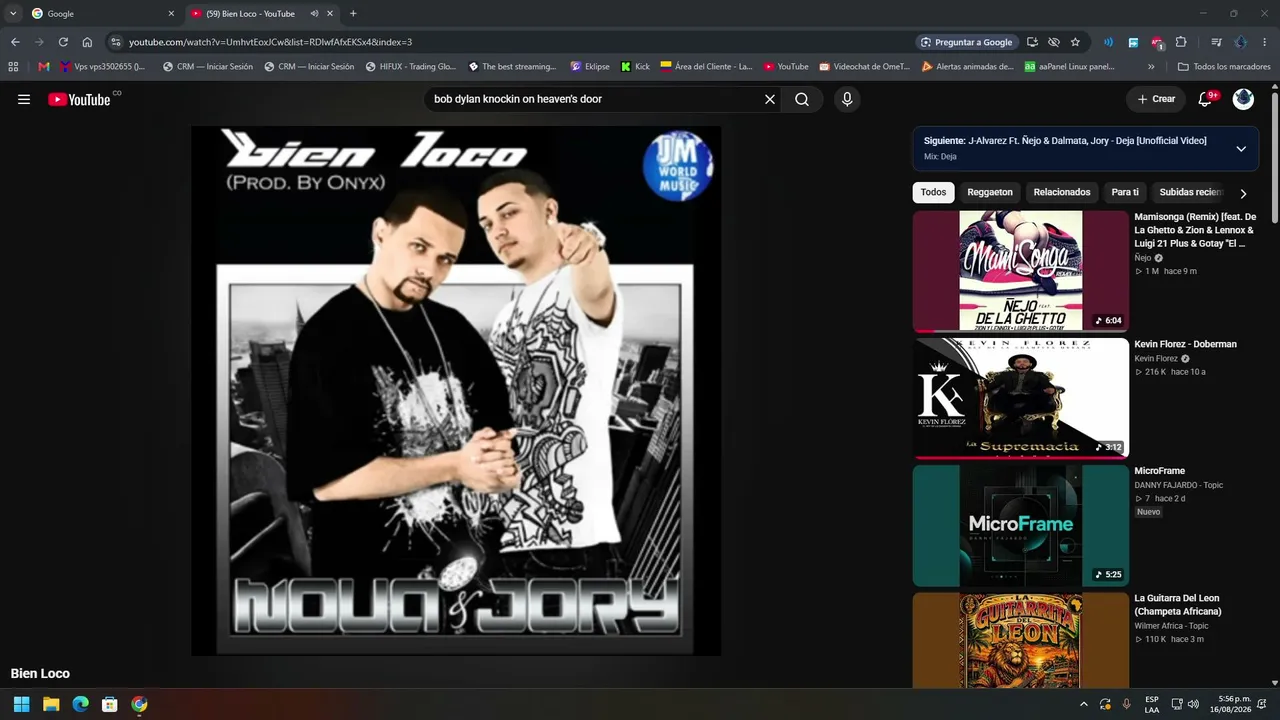Open a new browser tab

tap(353, 14)
